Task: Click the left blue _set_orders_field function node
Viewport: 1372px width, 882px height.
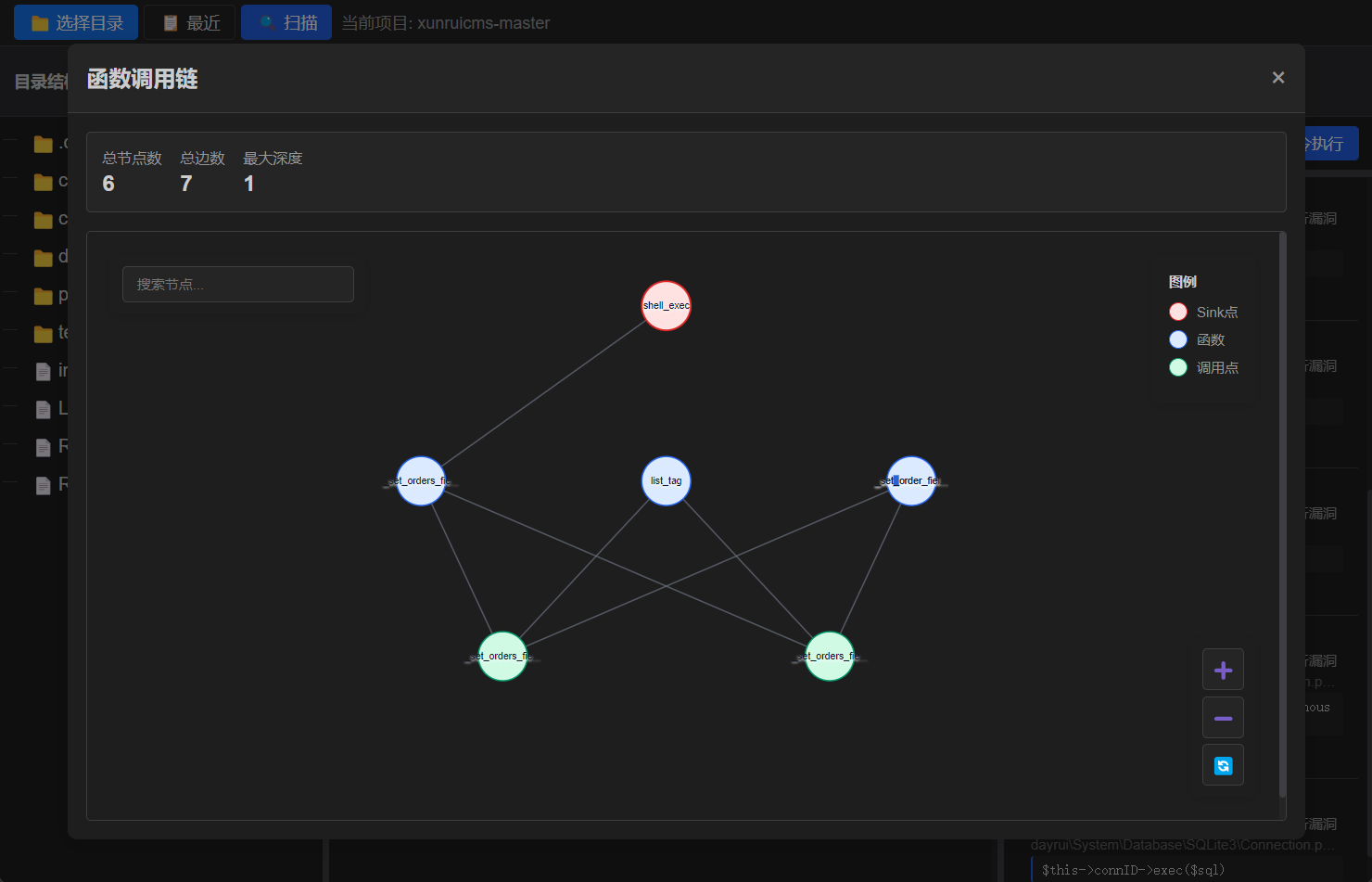Action: [x=421, y=480]
